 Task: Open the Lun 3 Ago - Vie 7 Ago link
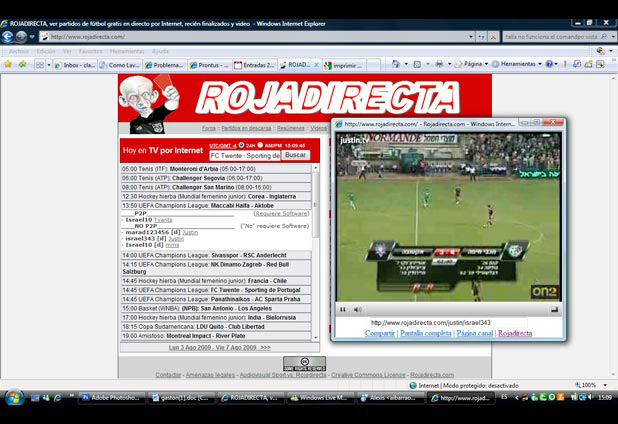pyautogui.click(x=220, y=348)
